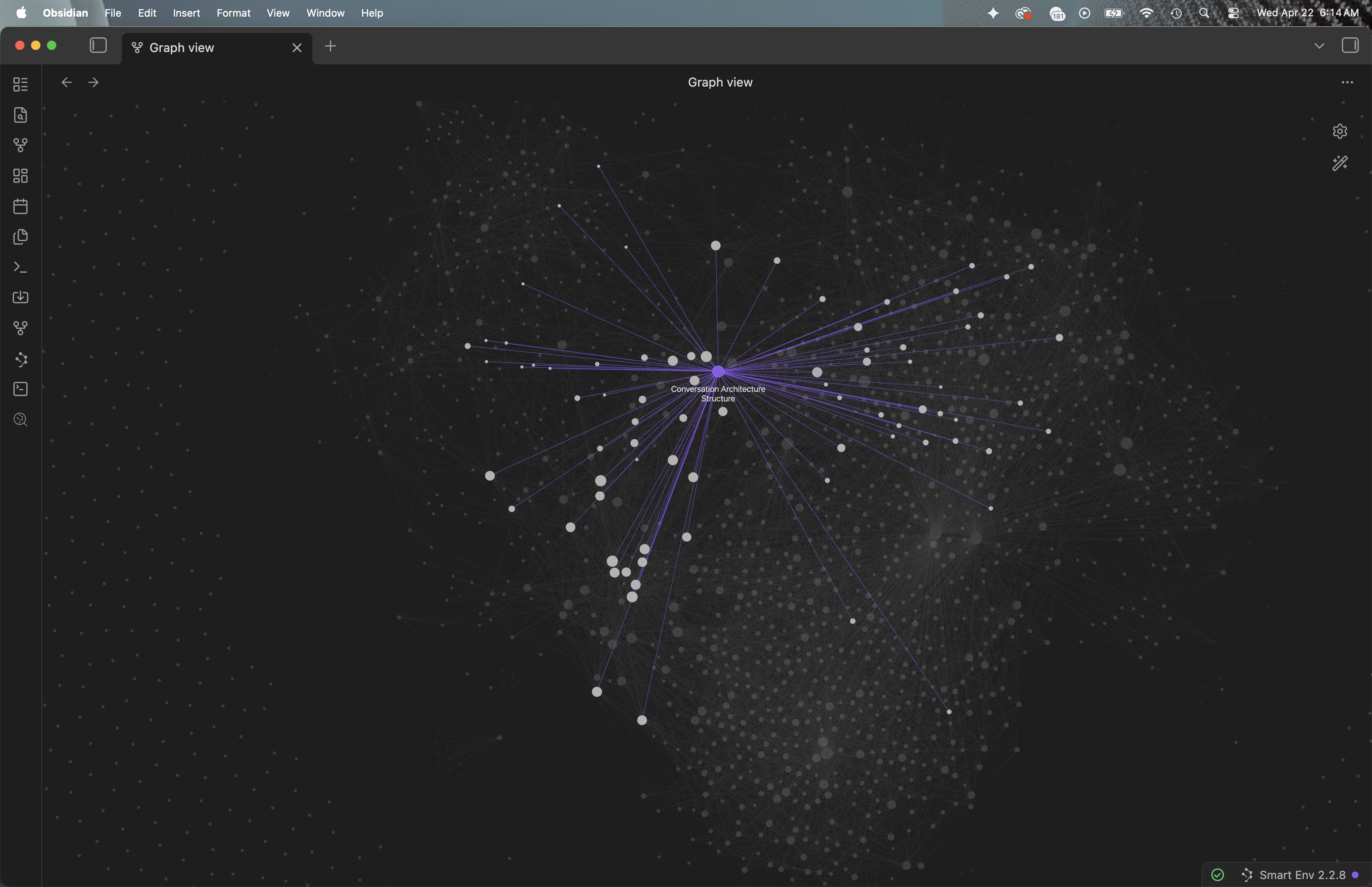The image size is (1372, 887).
Task: Open command palette ribbon icon
Action: click(20, 267)
